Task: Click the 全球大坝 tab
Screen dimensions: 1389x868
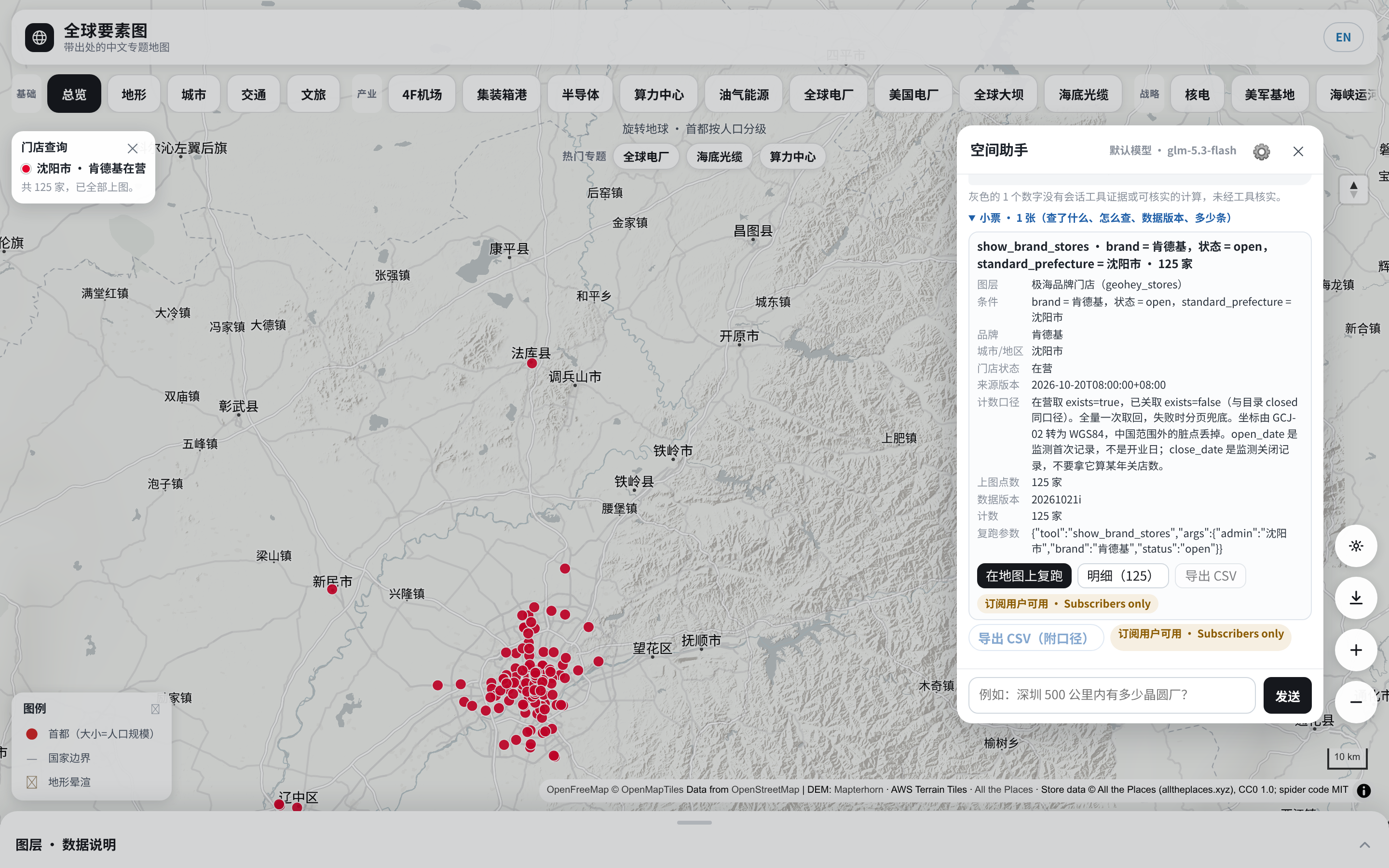Action: click(998, 94)
